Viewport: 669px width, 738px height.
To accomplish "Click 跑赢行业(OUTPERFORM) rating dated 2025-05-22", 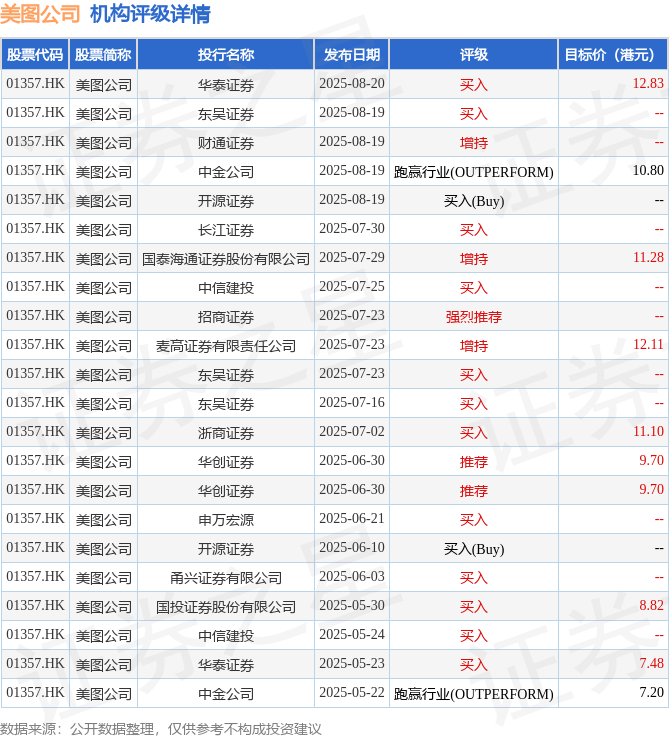I will pos(474,694).
